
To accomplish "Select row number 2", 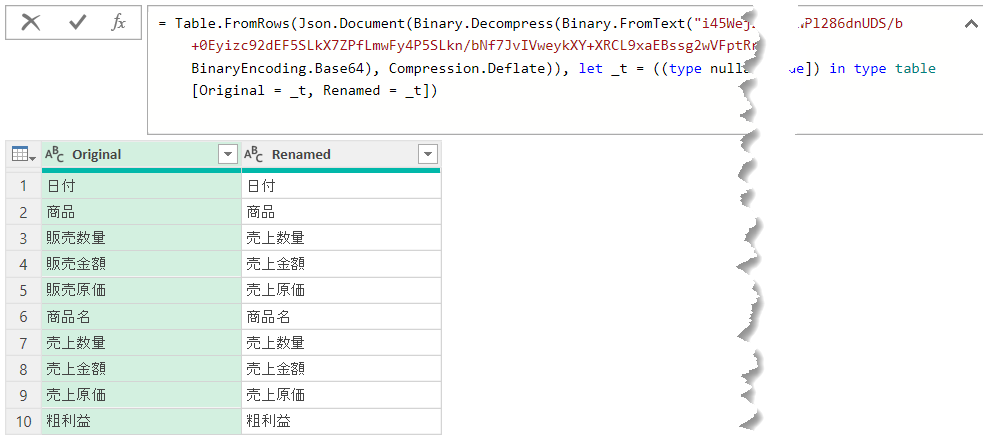I will tap(24, 212).
